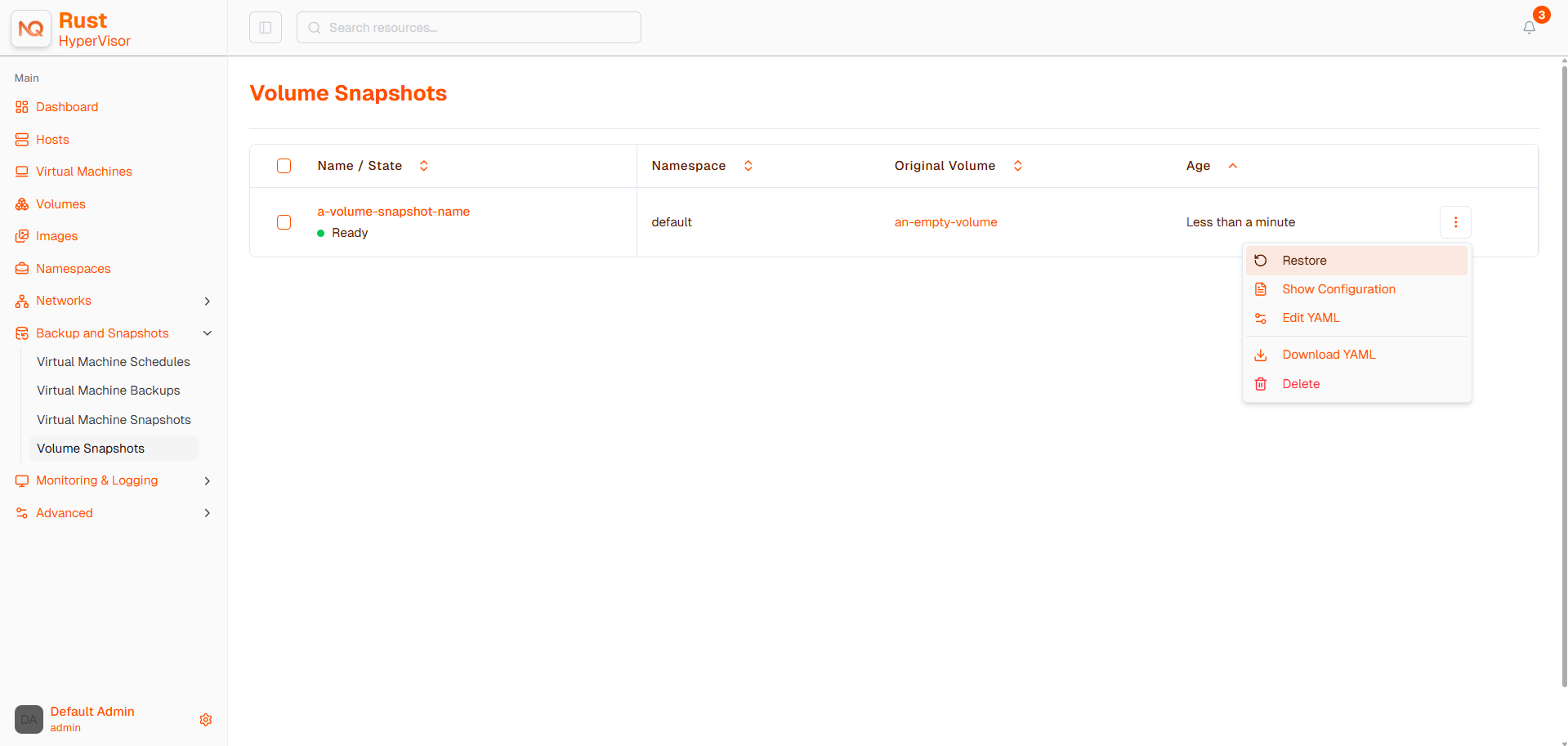
Task: Expand the Advanced submenu chevron
Action: [208, 513]
